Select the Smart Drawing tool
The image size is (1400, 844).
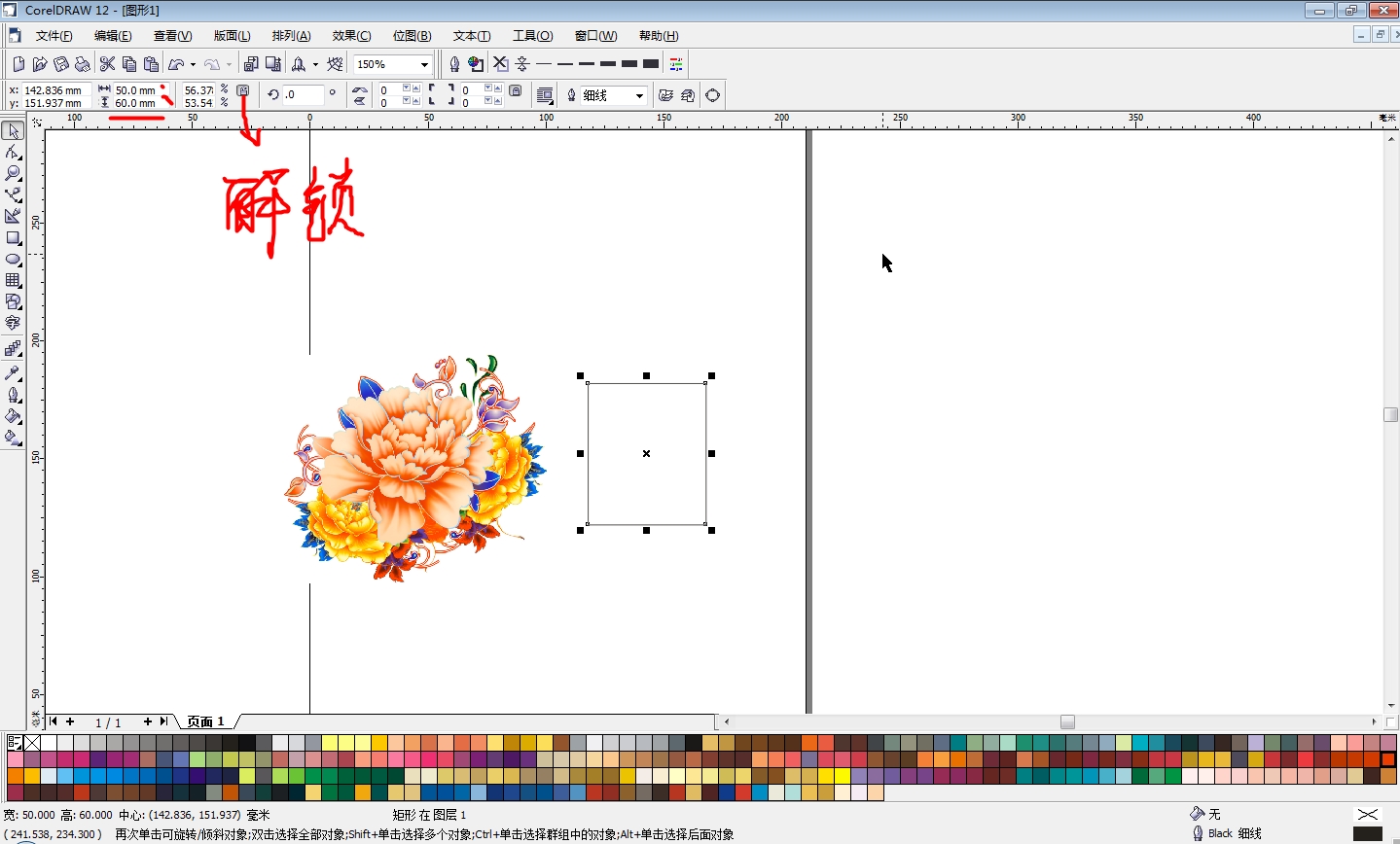click(x=13, y=216)
